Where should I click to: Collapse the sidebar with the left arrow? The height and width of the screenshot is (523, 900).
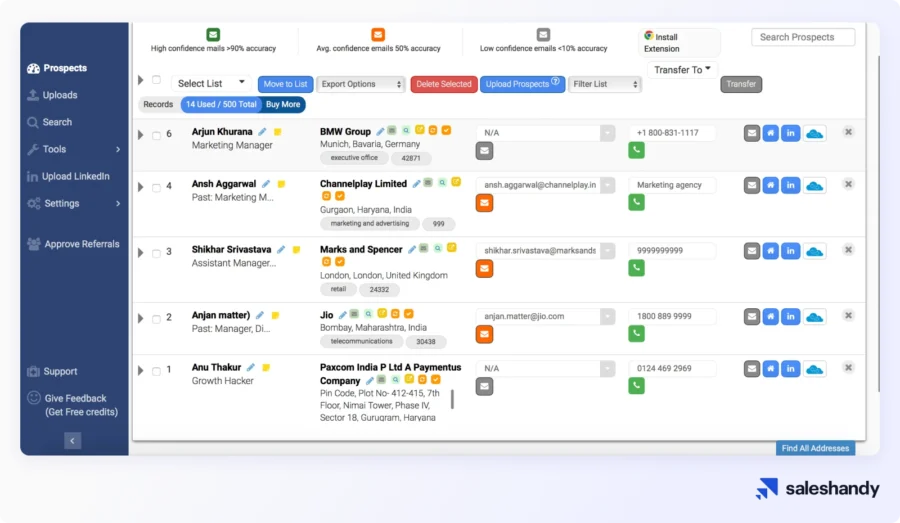[x=72, y=440]
